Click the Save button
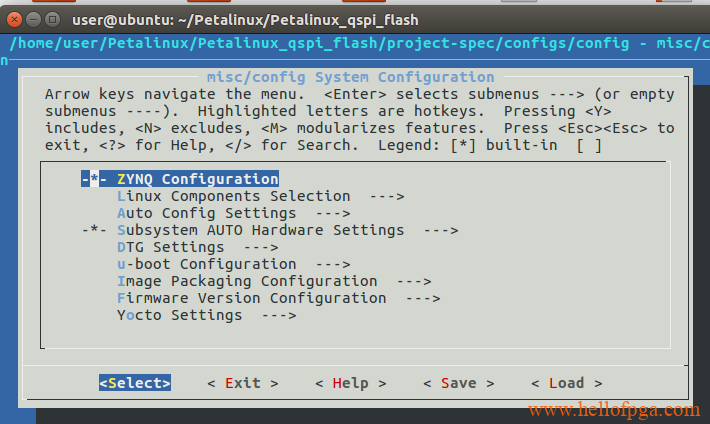Viewport: 710px width, 424px height. click(x=458, y=383)
